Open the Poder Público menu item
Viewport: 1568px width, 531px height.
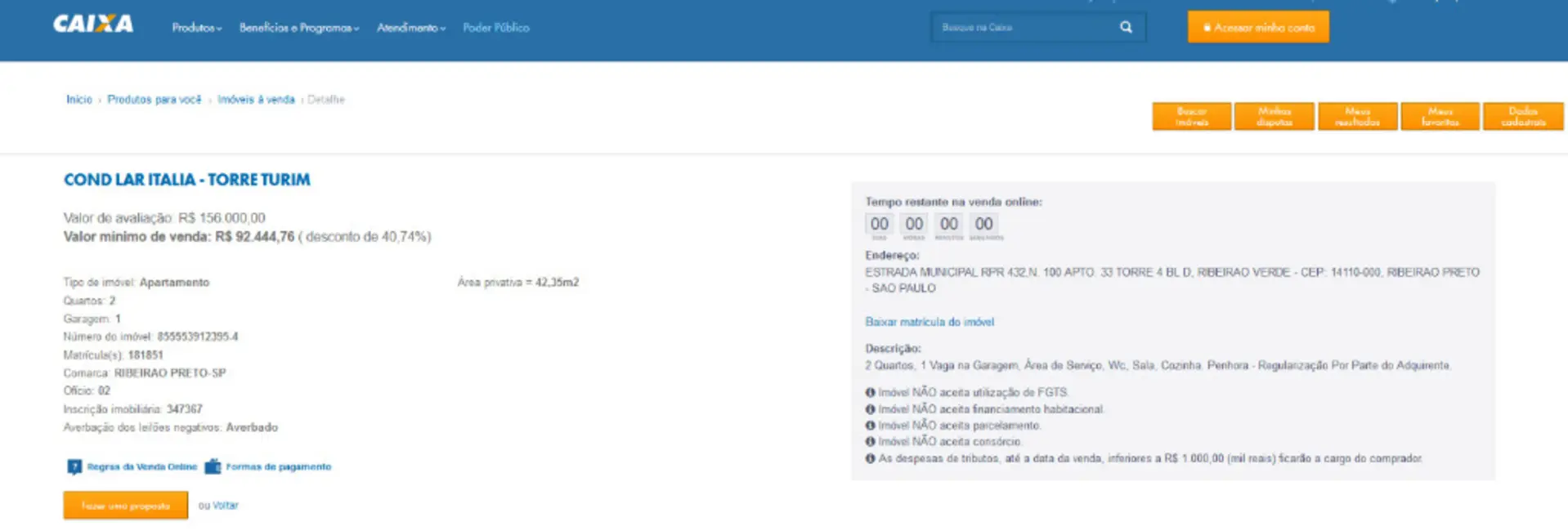495,28
